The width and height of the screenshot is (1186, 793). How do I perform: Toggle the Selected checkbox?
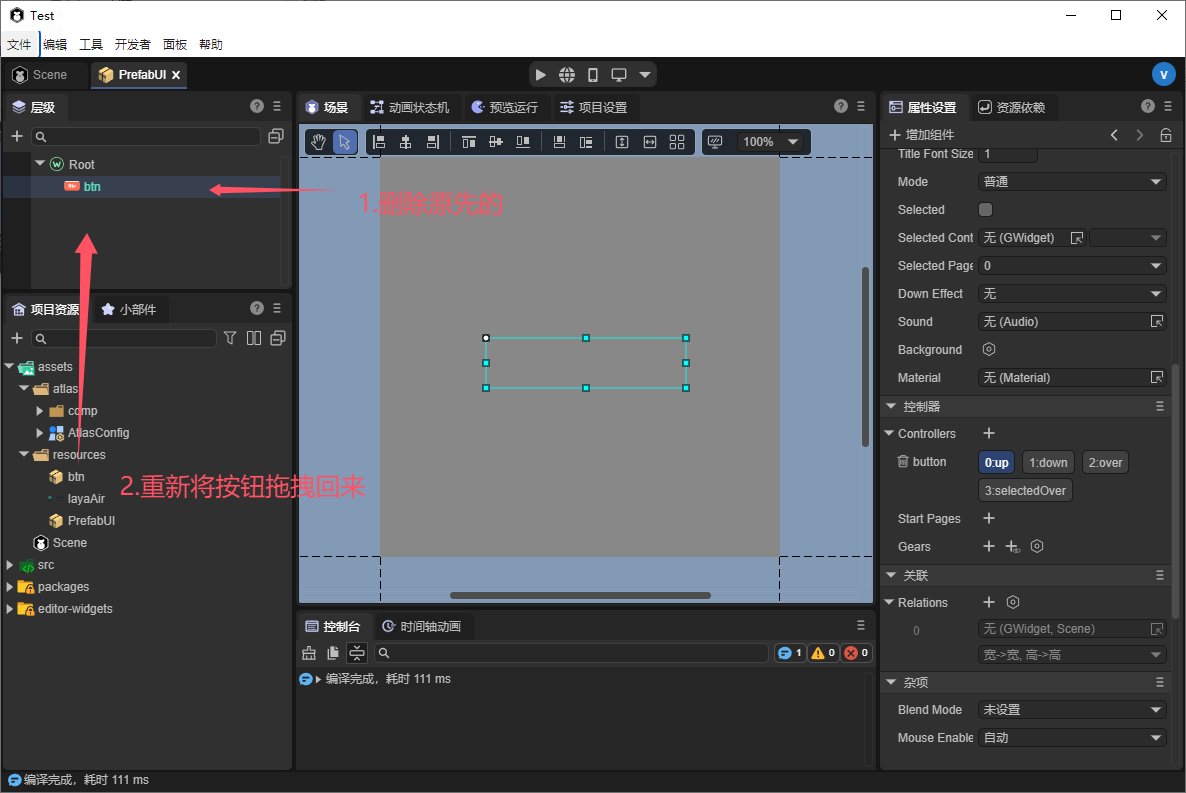pos(985,210)
